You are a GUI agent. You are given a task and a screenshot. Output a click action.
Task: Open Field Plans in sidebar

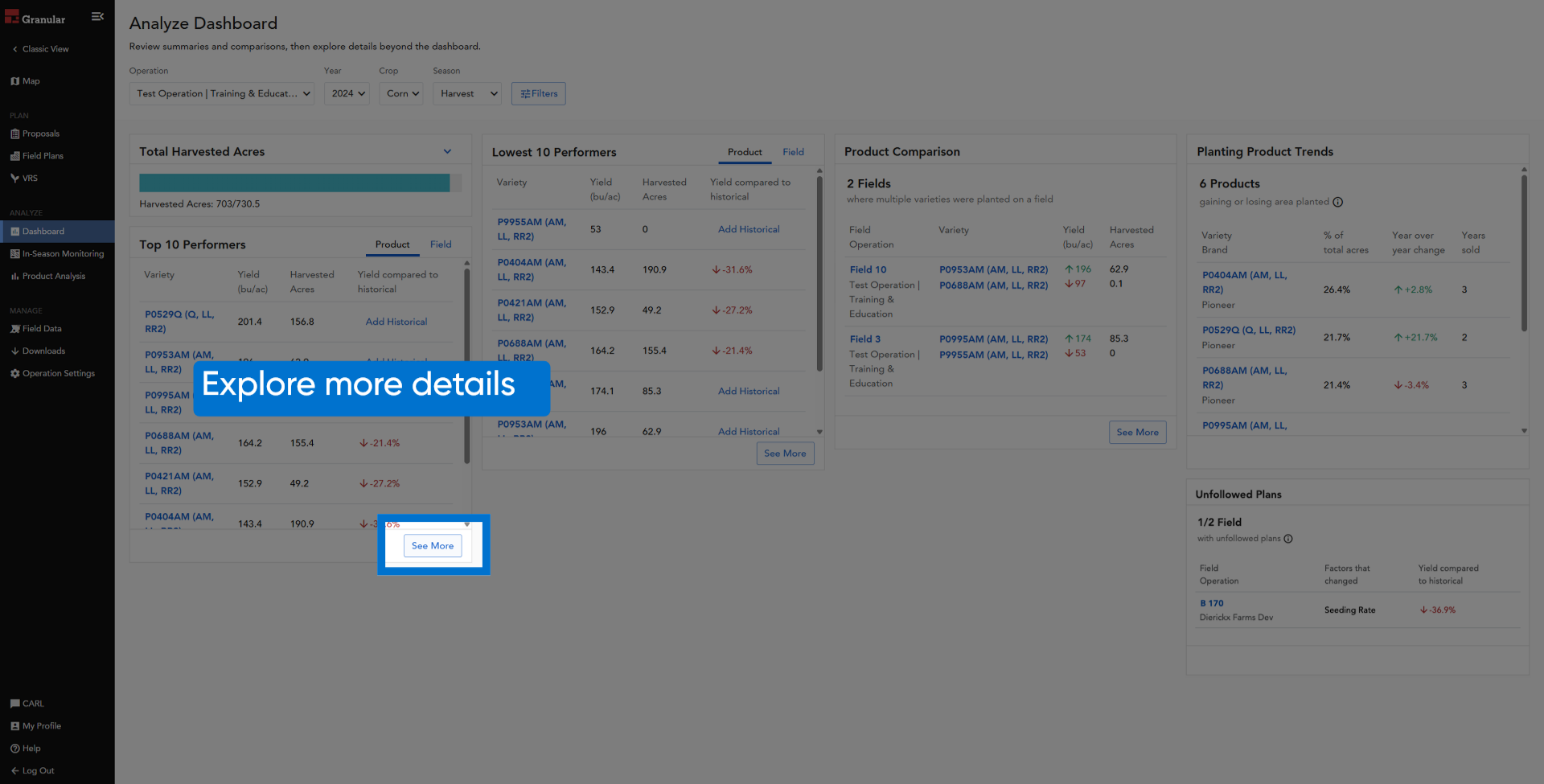pos(37,156)
